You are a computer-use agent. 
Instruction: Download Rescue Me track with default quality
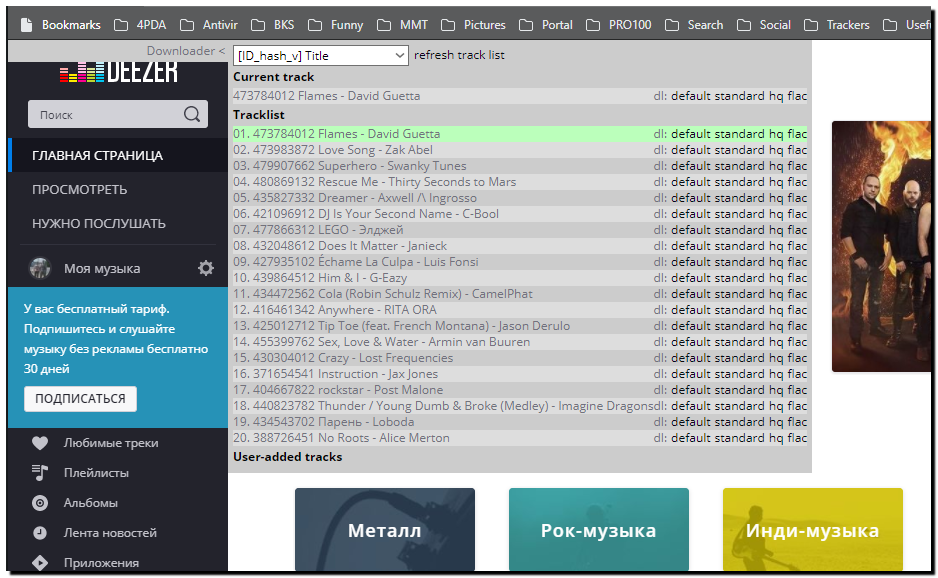[x=691, y=182]
